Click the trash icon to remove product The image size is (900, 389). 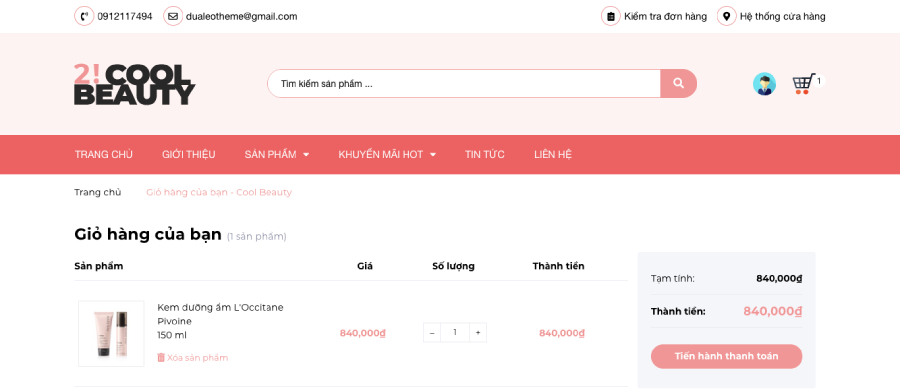click(x=161, y=357)
